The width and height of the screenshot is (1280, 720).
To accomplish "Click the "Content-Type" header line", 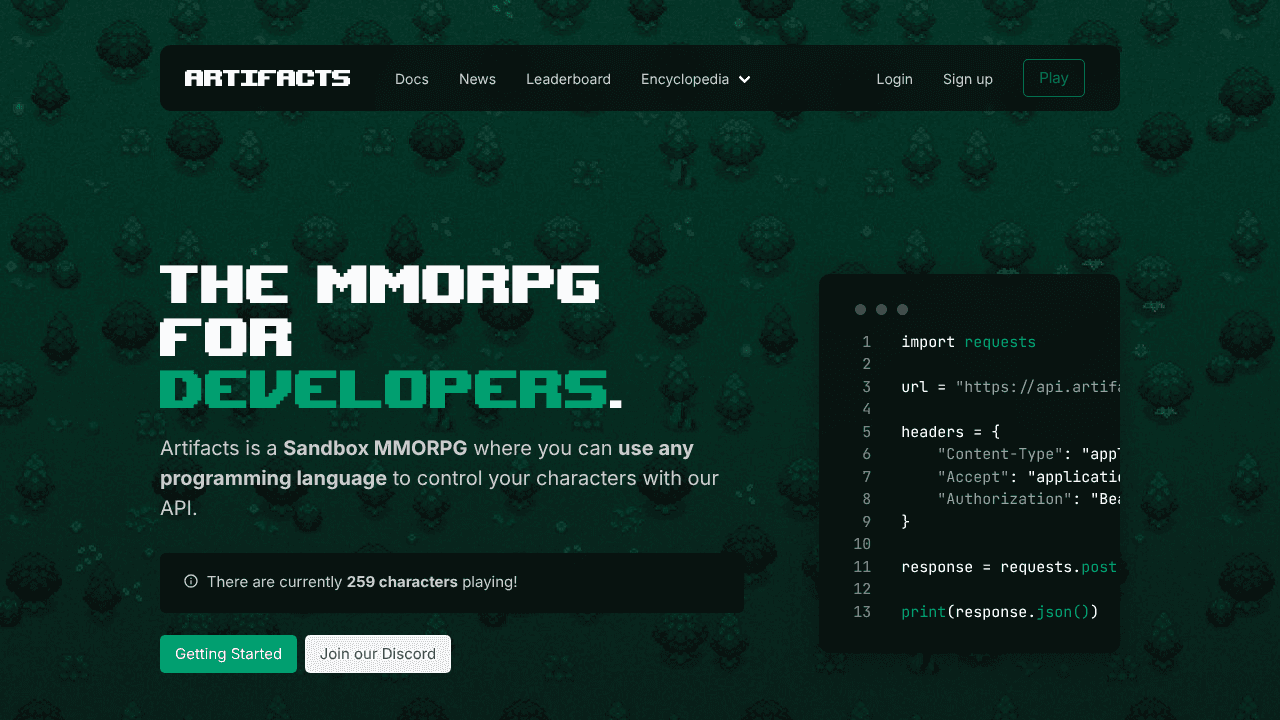I will pos(1027,454).
